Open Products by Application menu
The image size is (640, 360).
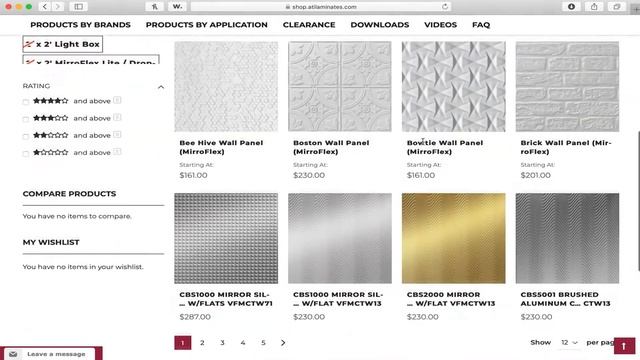207,25
